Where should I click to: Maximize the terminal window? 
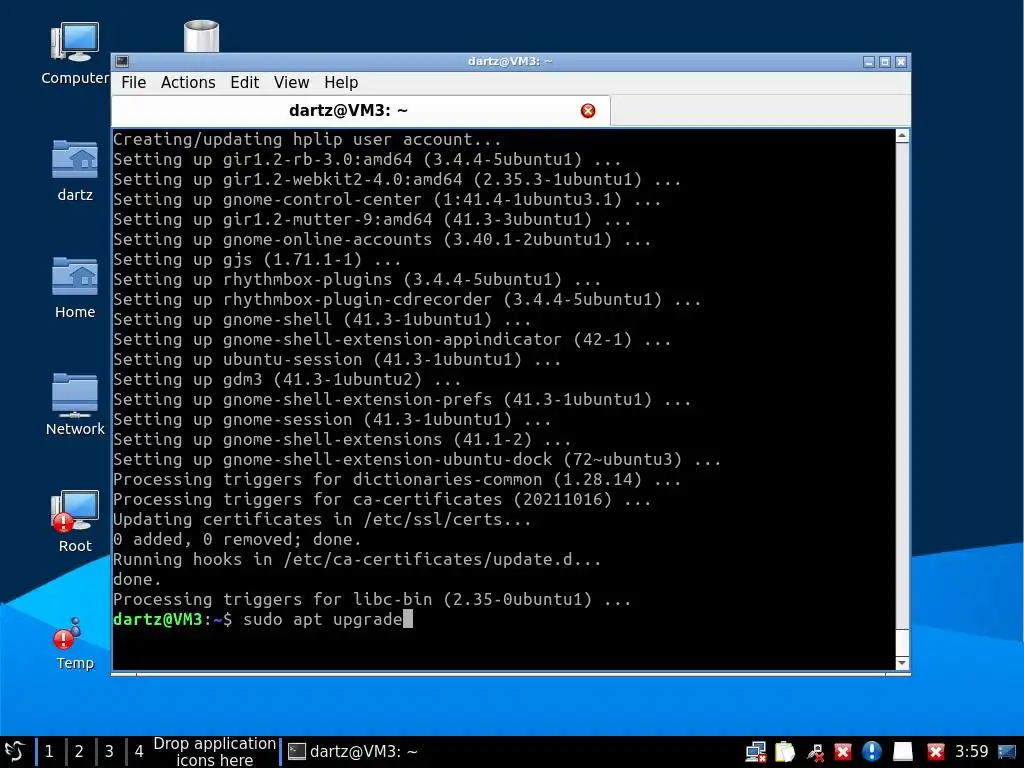[885, 61]
